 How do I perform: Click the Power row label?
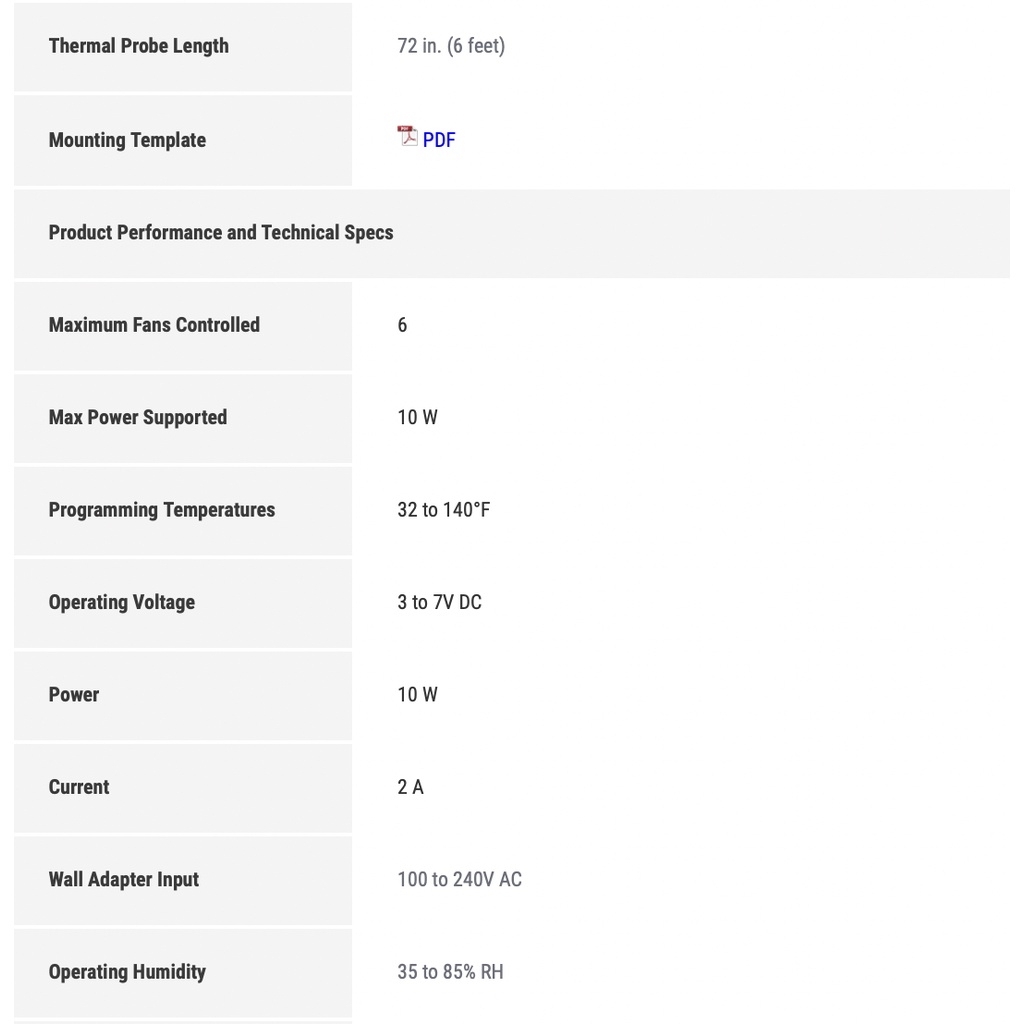(x=74, y=695)
